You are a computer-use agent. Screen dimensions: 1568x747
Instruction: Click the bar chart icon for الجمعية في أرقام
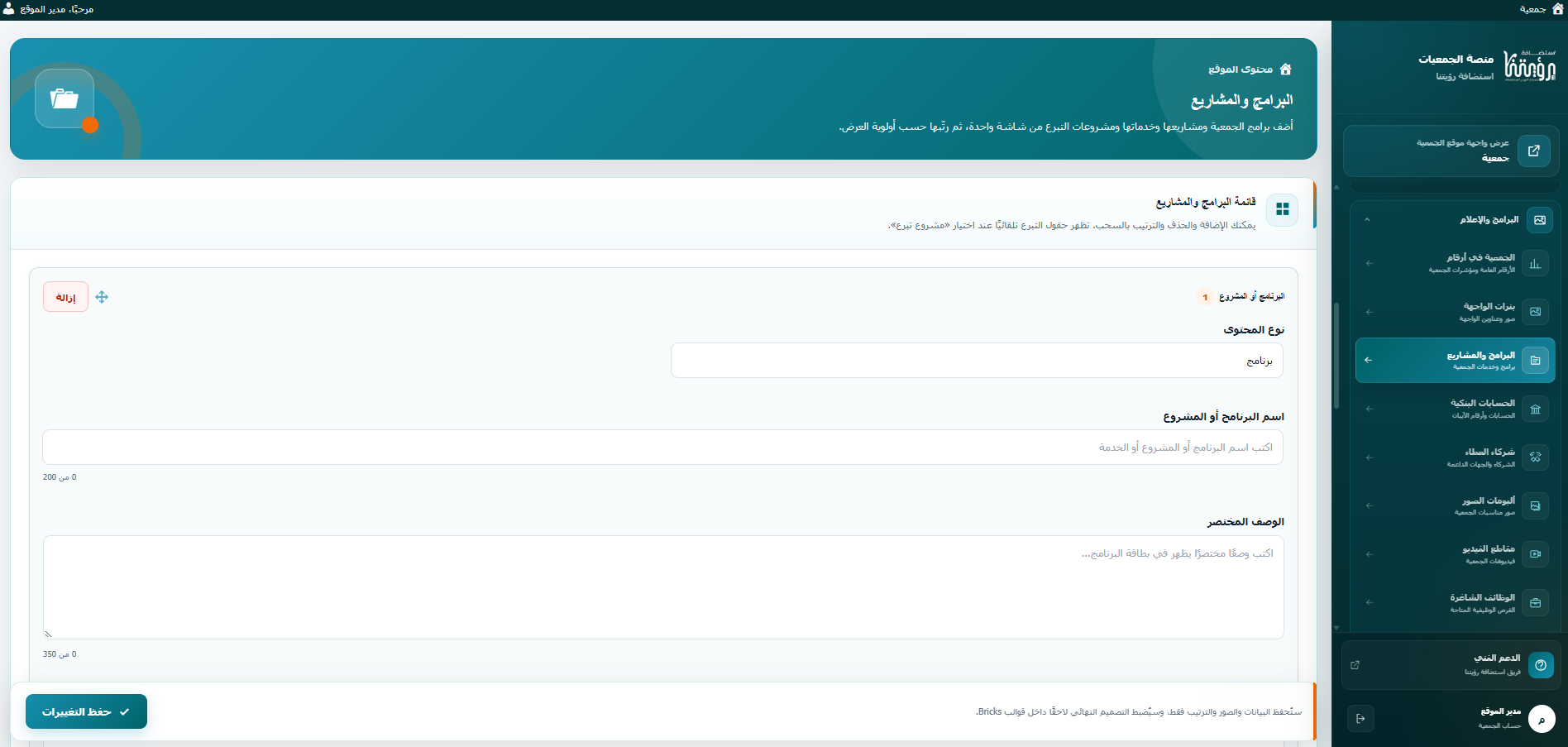pos(1535,263)
